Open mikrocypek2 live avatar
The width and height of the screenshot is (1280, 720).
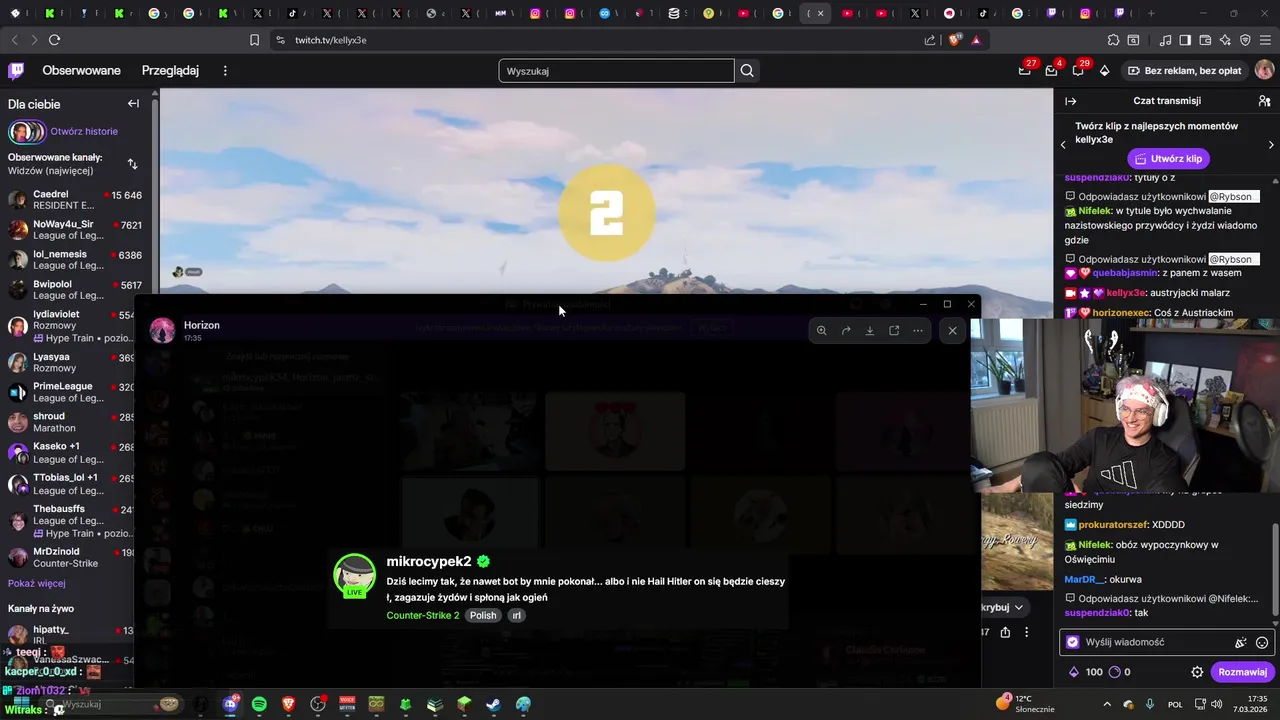pyautogui.click(x=354, y=576)
